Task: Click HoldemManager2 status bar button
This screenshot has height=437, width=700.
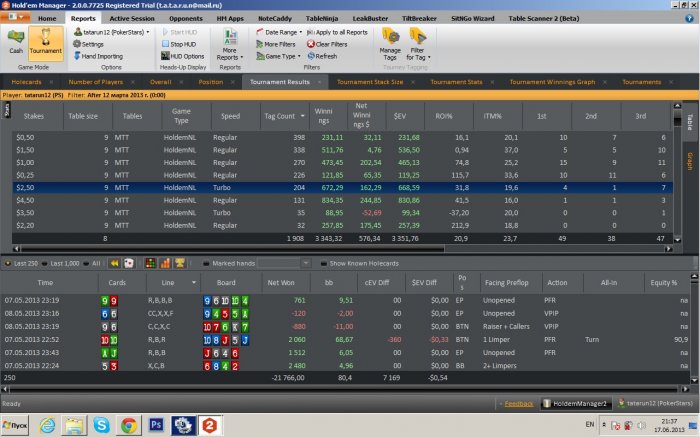Action: pyautogui.click(x=576, y=404)
